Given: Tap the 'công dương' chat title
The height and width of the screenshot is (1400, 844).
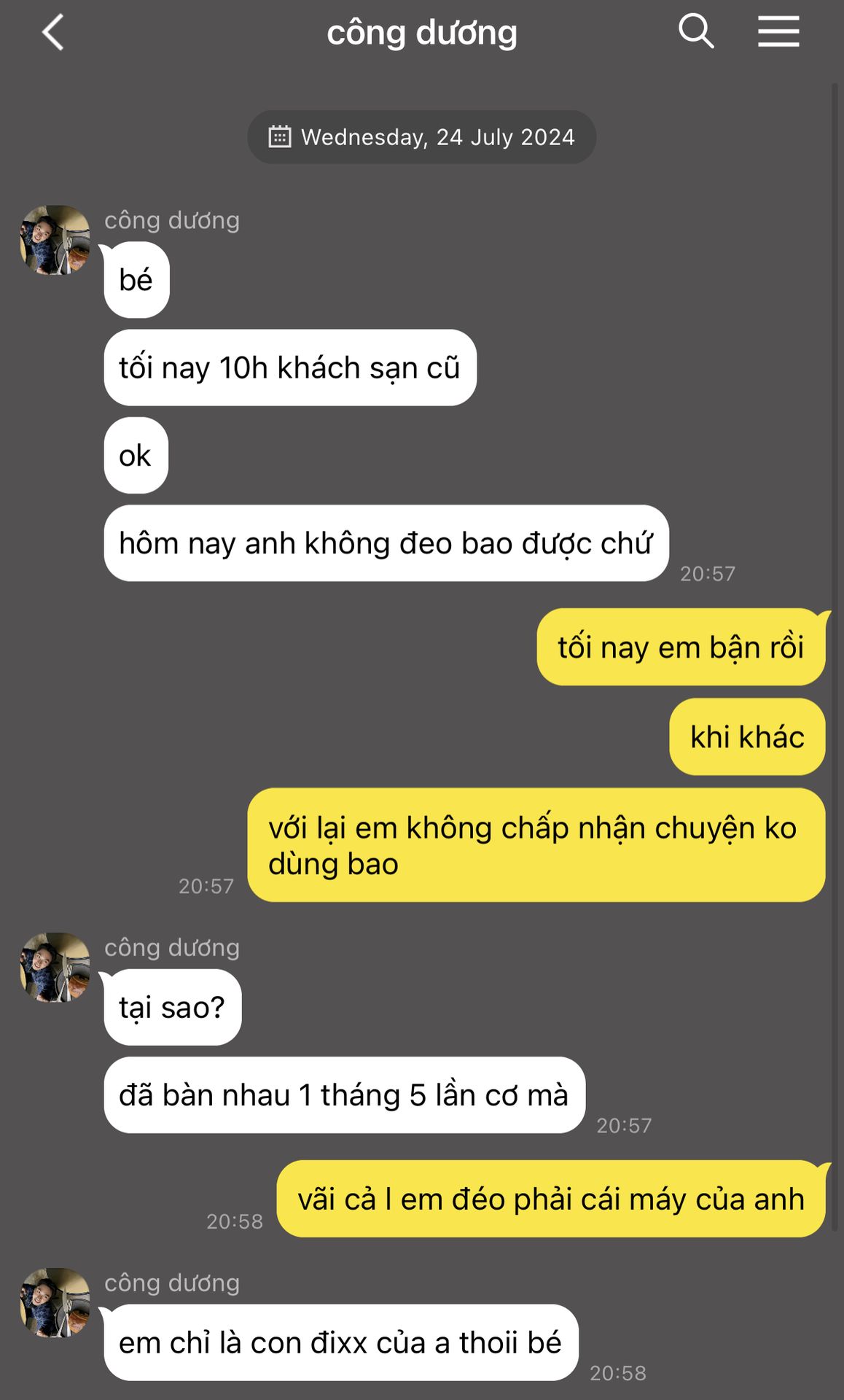Looking at the screenshot, I should 422,33.
